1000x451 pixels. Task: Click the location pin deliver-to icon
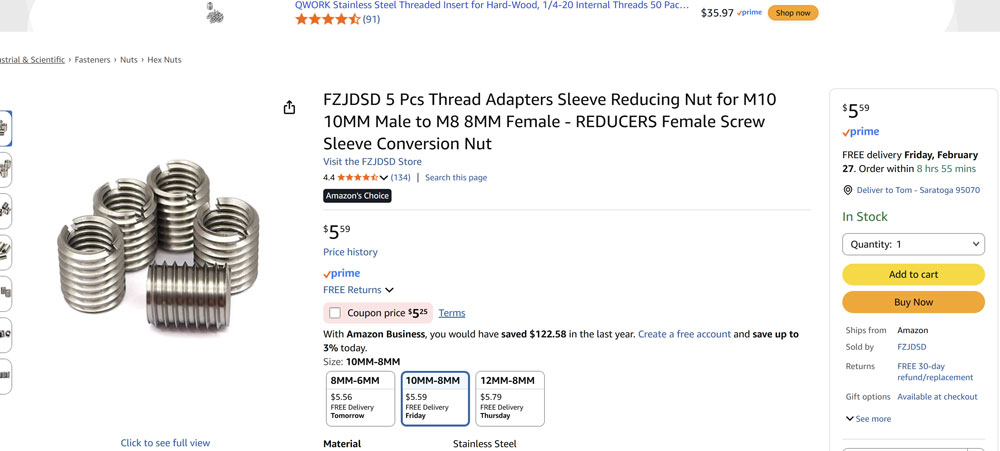click(848, 190)
